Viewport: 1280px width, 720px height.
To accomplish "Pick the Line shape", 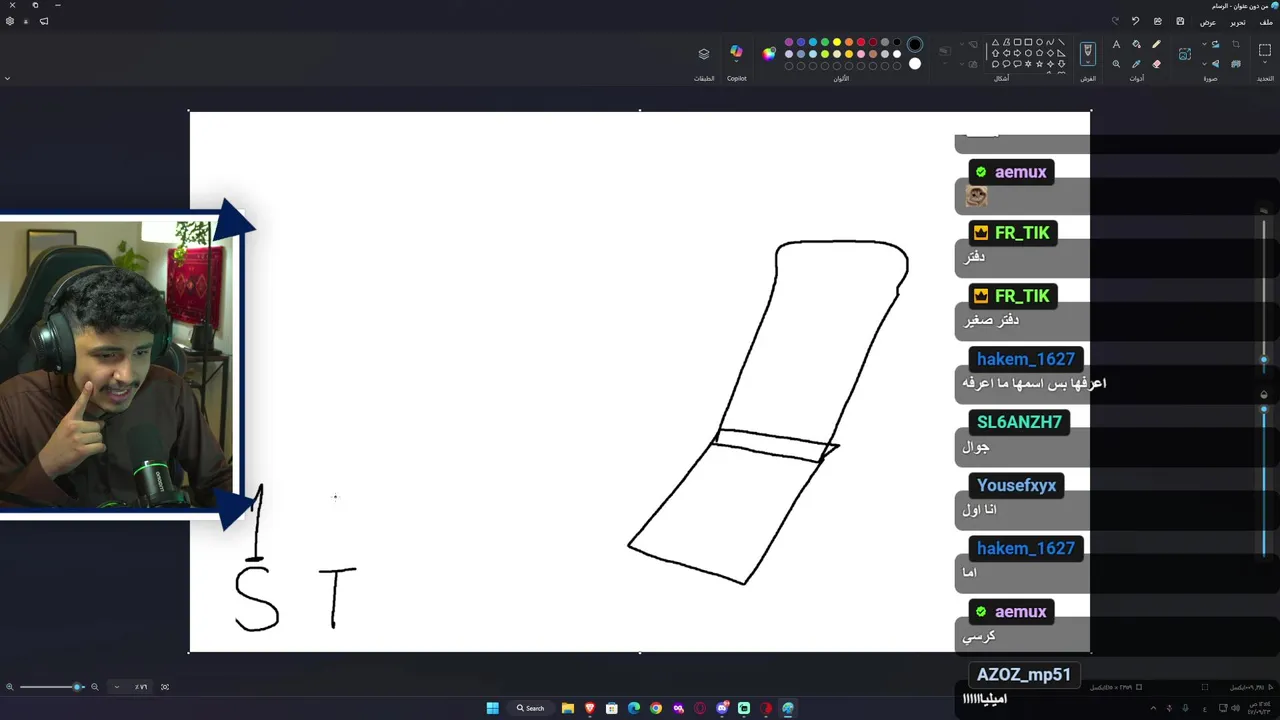I will coord(1062,42).
